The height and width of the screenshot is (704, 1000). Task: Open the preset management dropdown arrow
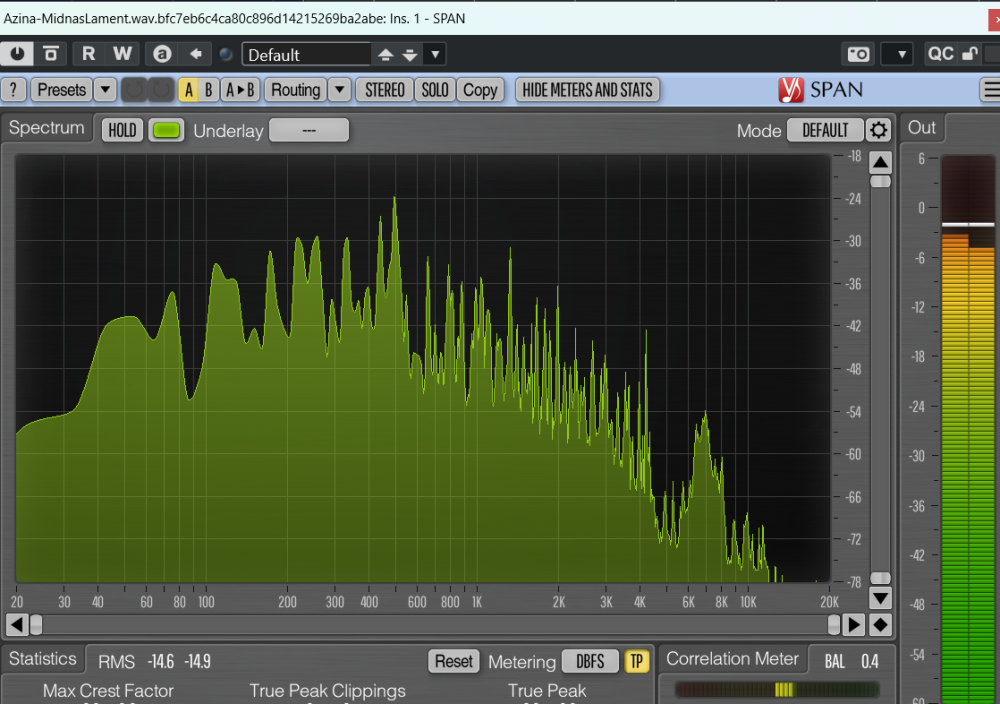point(435,54)
